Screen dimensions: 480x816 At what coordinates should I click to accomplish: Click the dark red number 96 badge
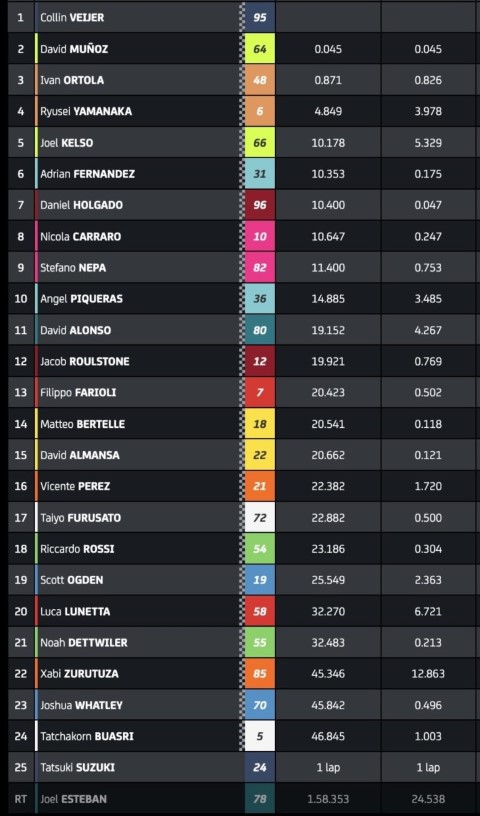point(260,205)
